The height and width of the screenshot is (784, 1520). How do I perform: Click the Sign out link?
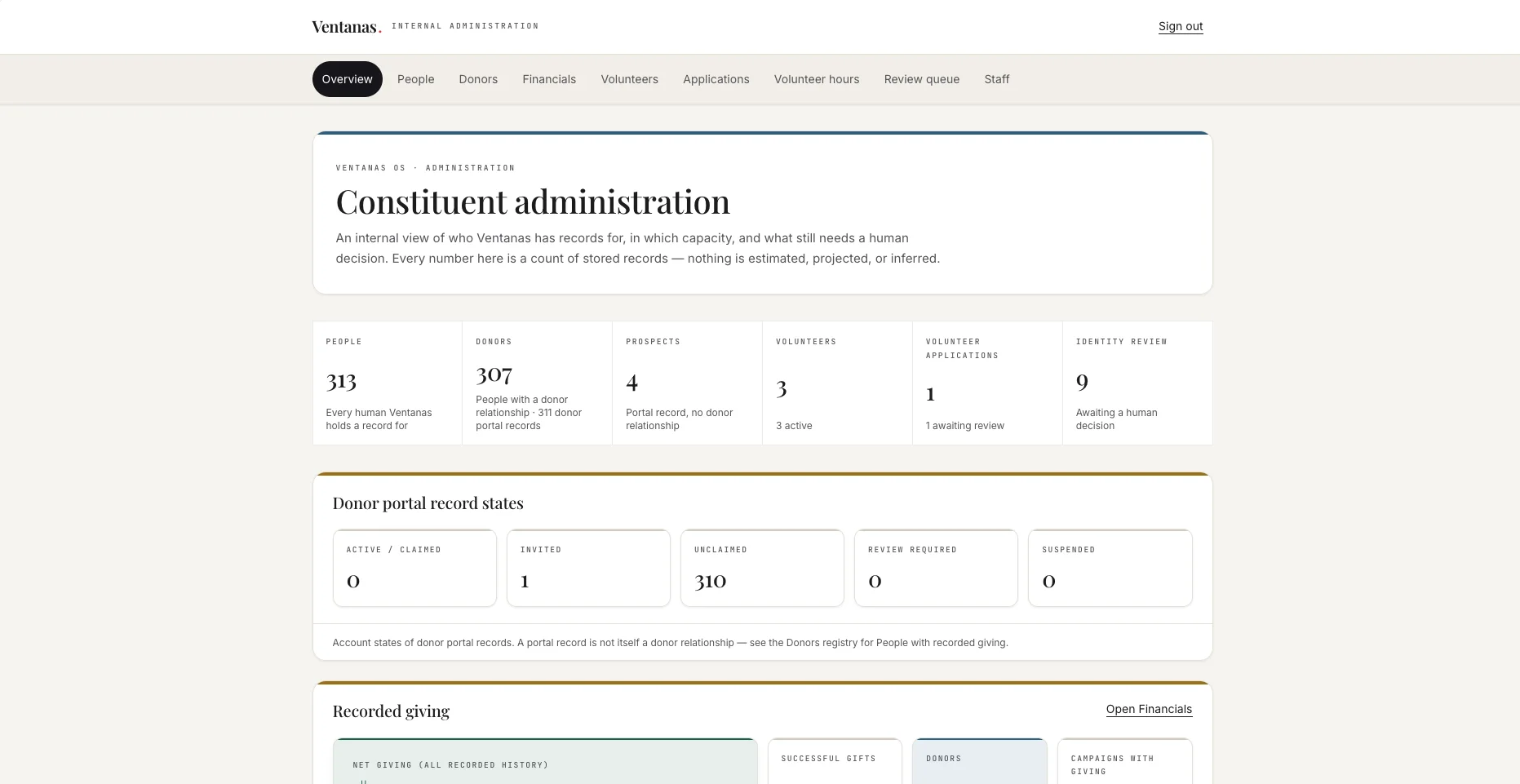[x=1180, y=26]
